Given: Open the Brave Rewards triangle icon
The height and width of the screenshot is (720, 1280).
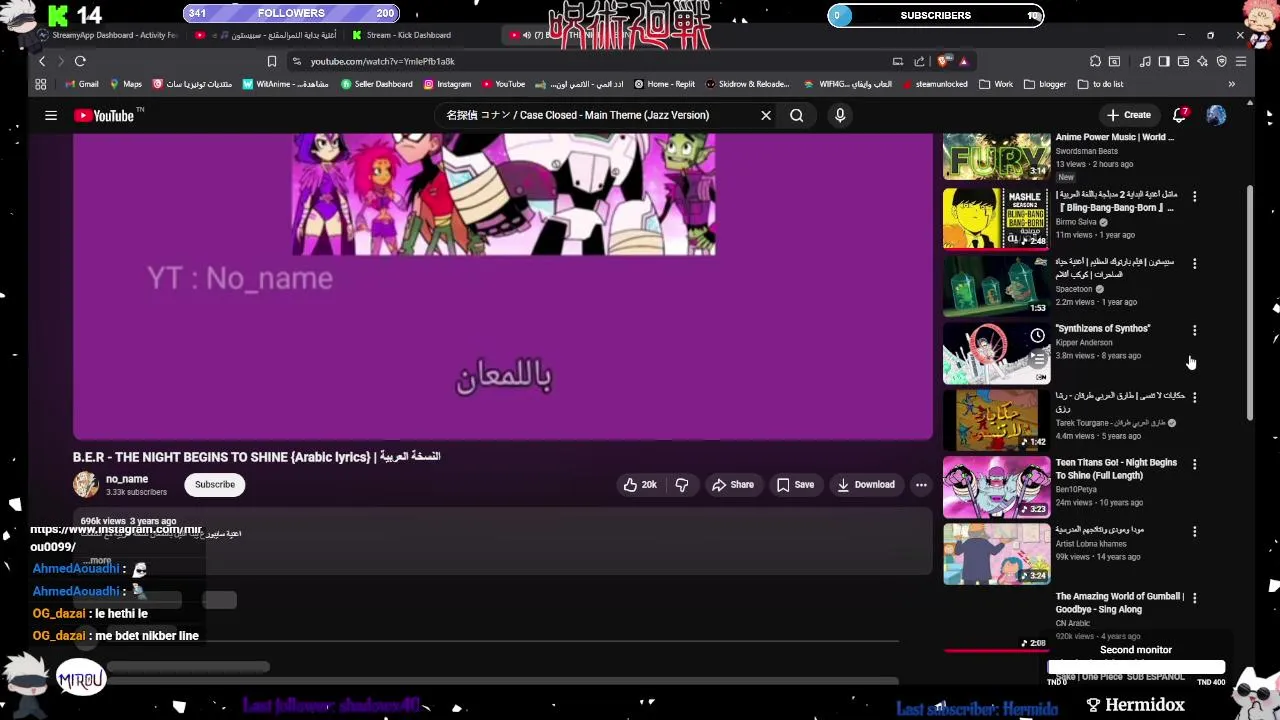Looking at the screenshot, I should click(964, 61).
